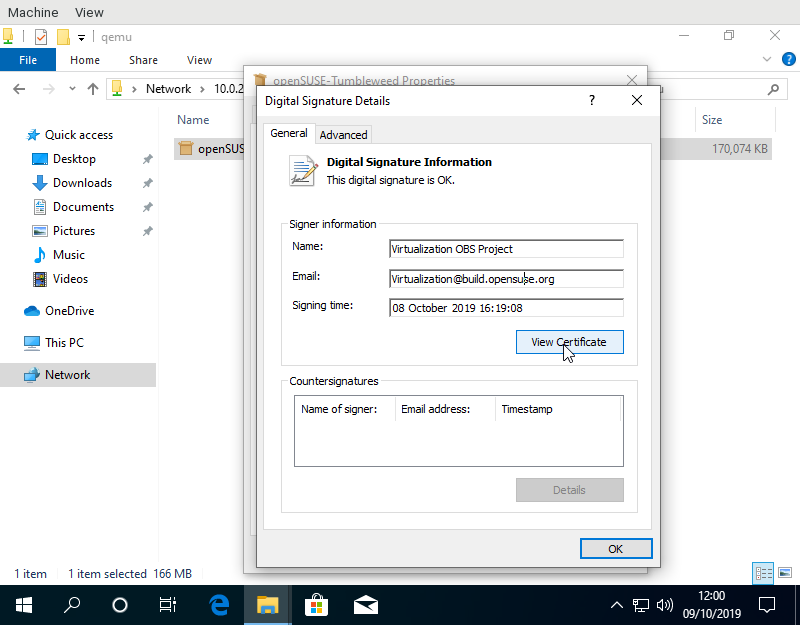The width and height of the screenshot is (800, 625).
Task: Launch Mail app from taskbar
Action: click(365, 605)
